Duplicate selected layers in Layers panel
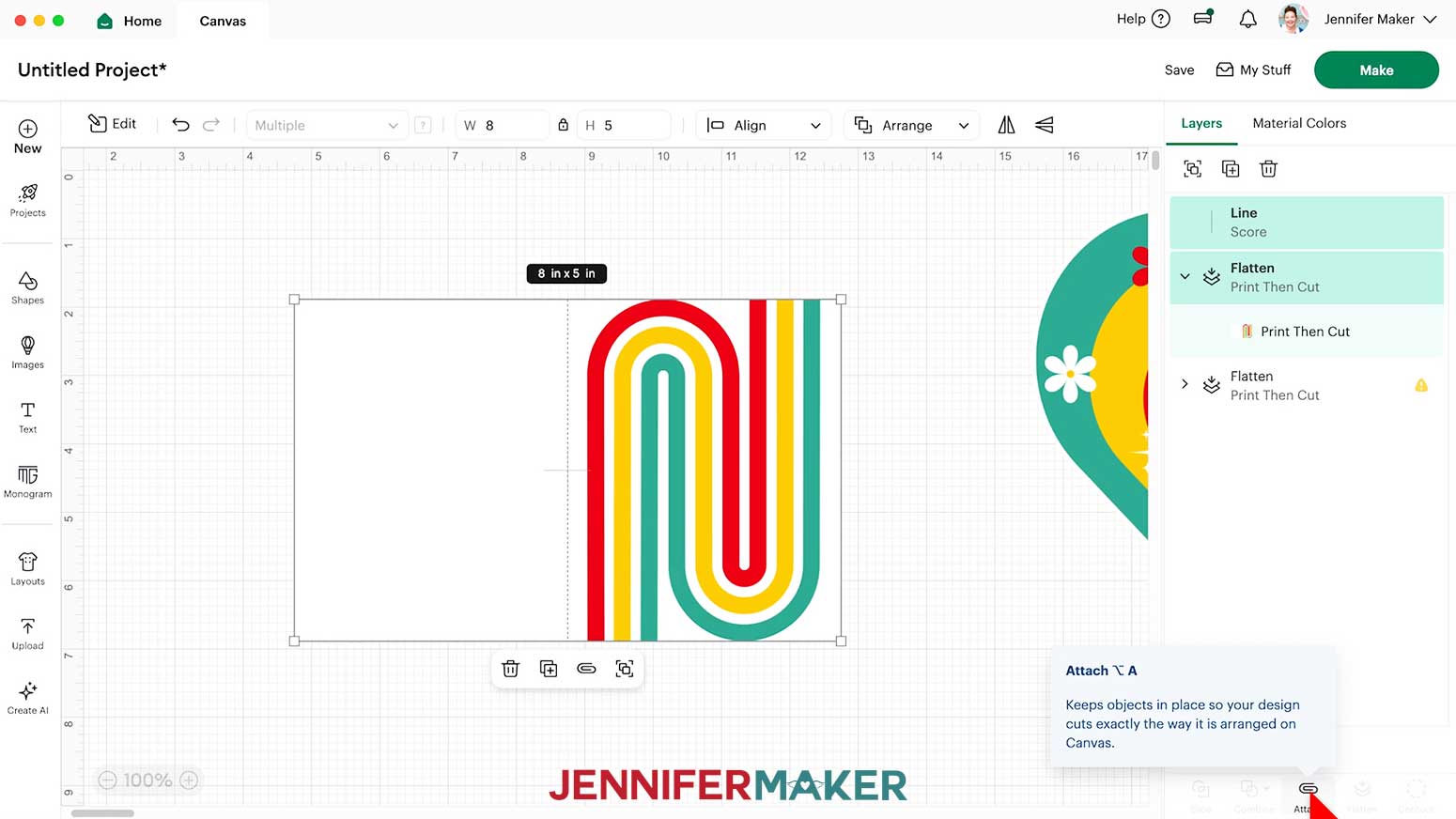The height and width of the screenshot is (819, 1456). click(1231, 169)
